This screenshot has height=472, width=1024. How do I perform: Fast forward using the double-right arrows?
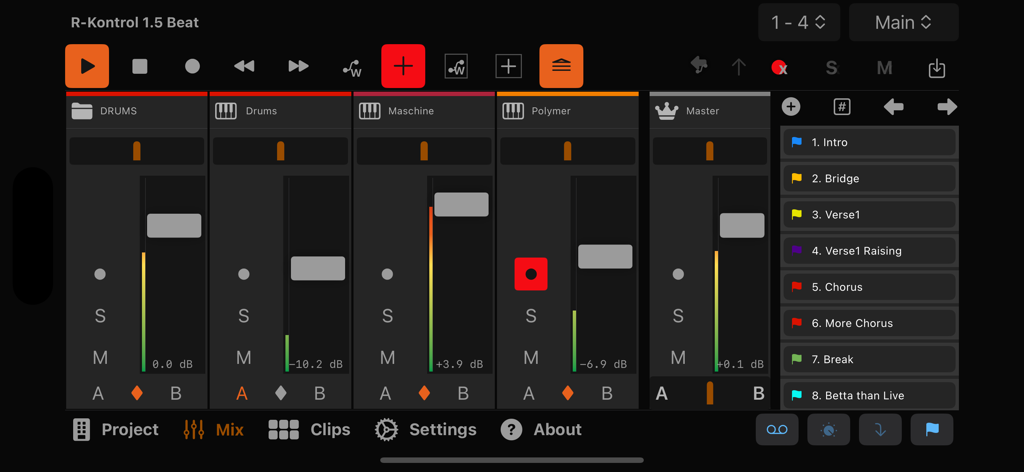pyautogui.click(x=298, y=66)
